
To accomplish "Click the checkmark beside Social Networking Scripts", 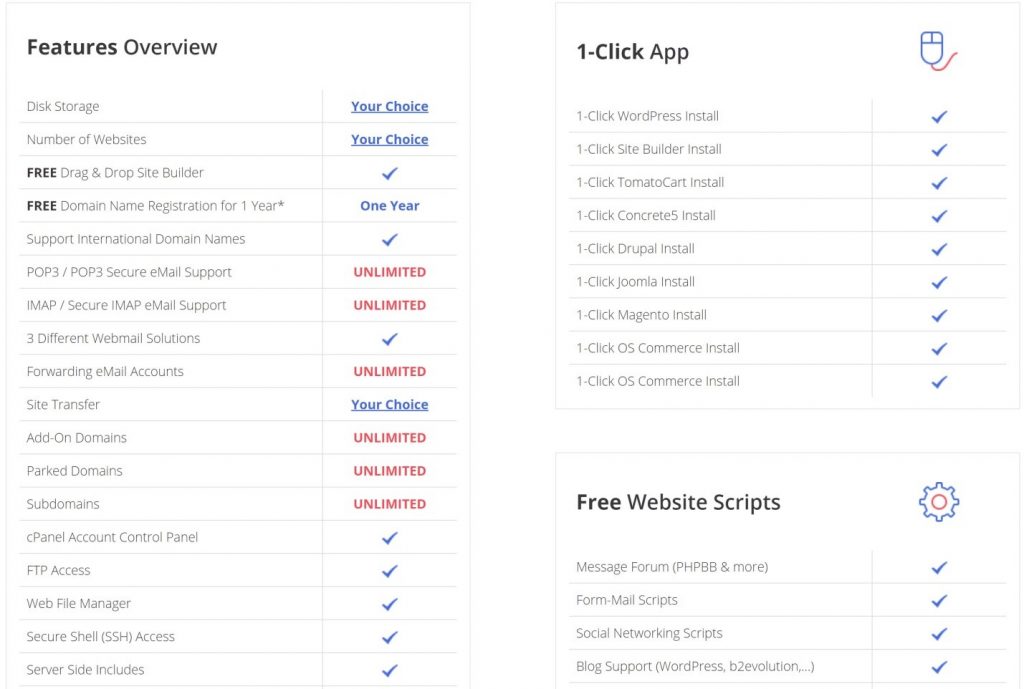I will tap(939, 634).
